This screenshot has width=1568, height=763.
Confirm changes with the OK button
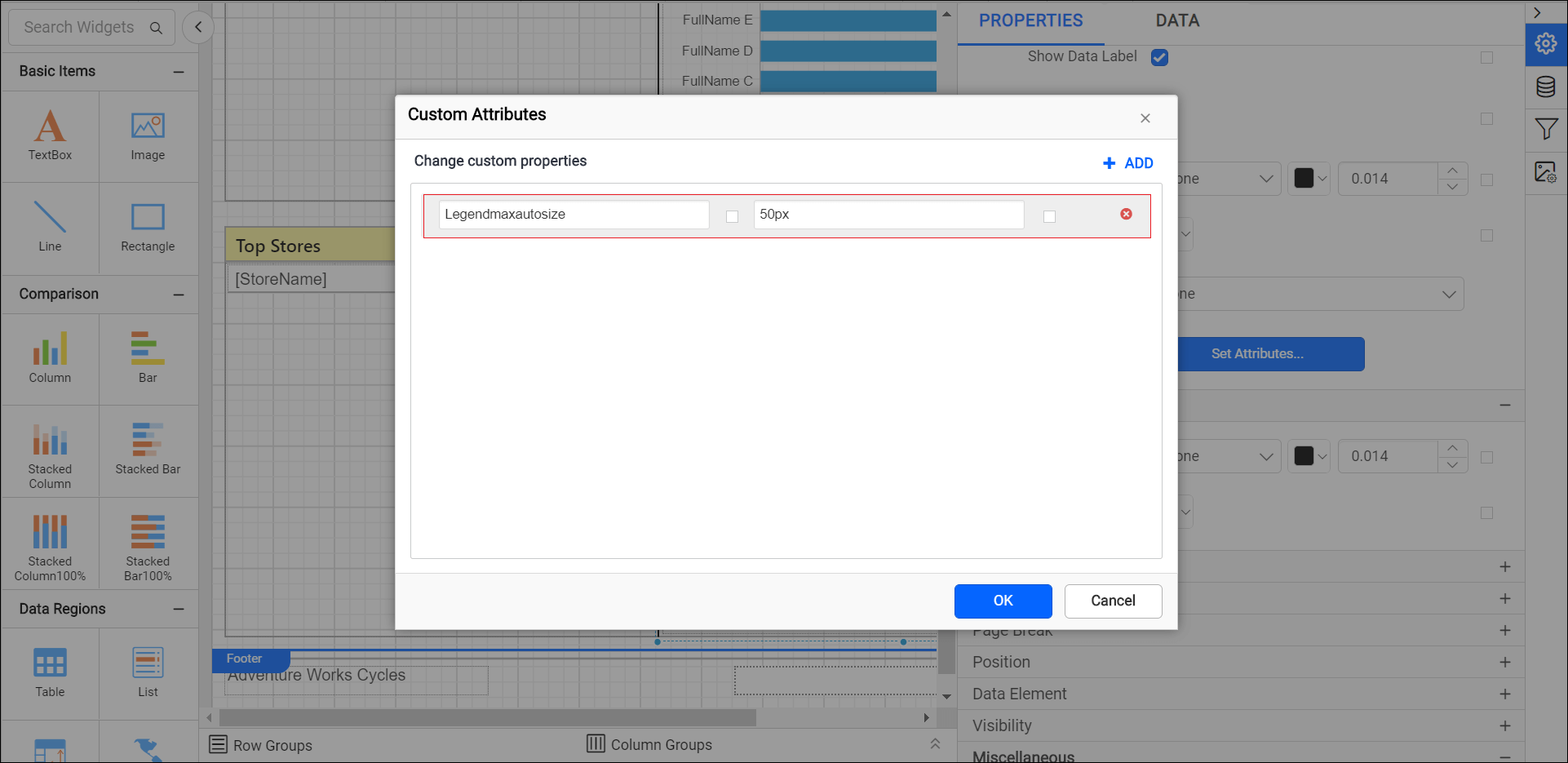1003,601
